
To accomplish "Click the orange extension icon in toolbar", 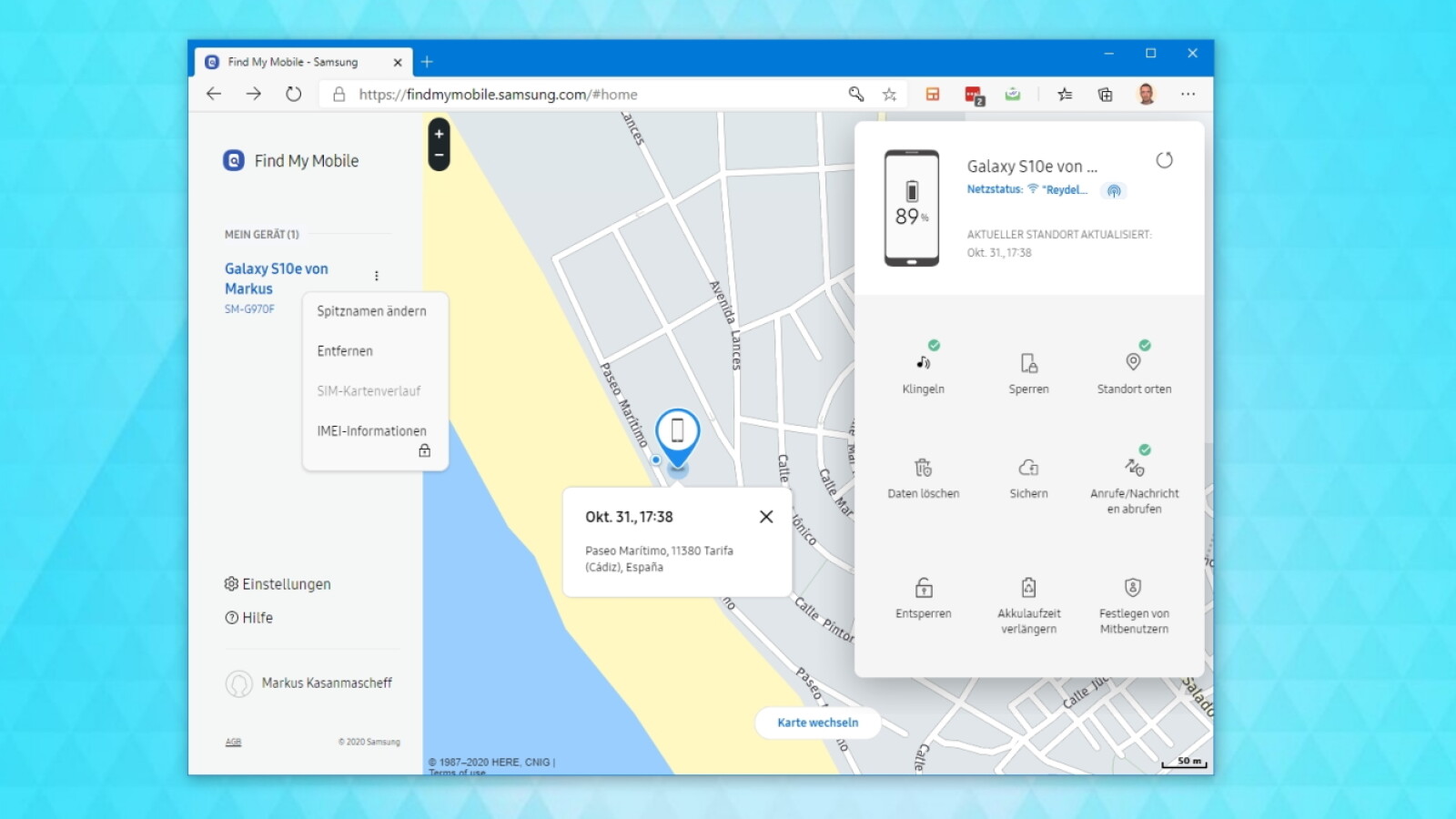I will click(x=933, y=94).
